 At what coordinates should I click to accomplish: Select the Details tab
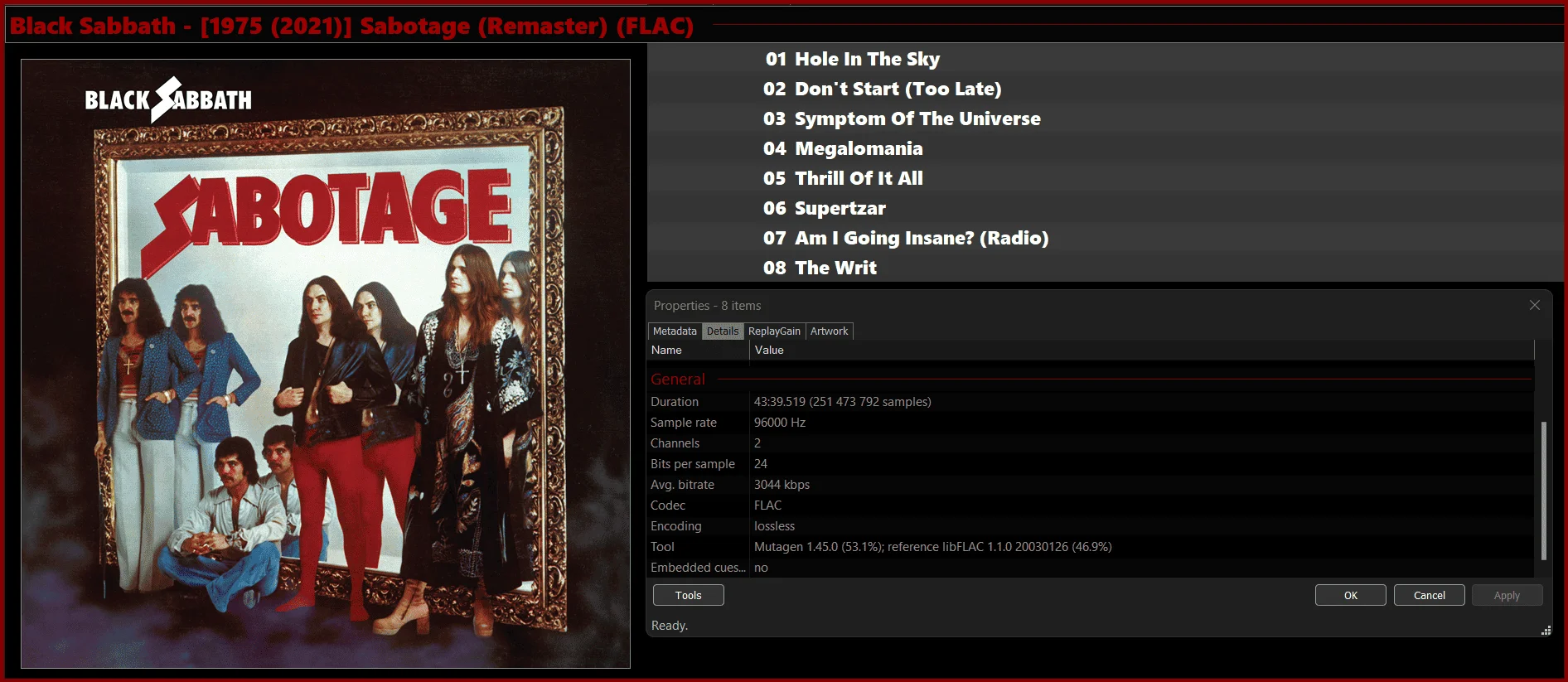(x=723, y=331)
